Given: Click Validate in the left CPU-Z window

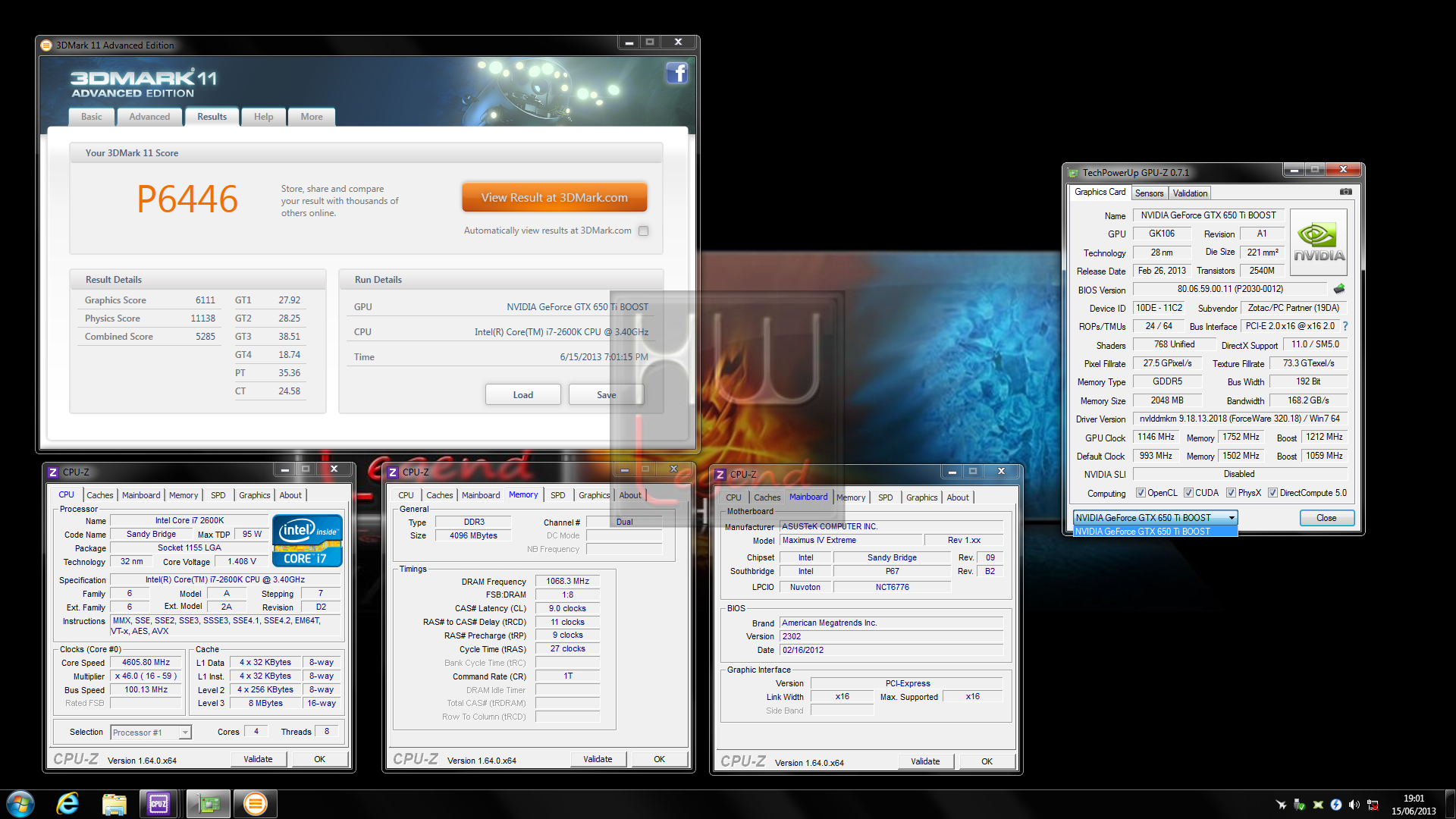Looking at the screenshot, I should pos(258,759).
